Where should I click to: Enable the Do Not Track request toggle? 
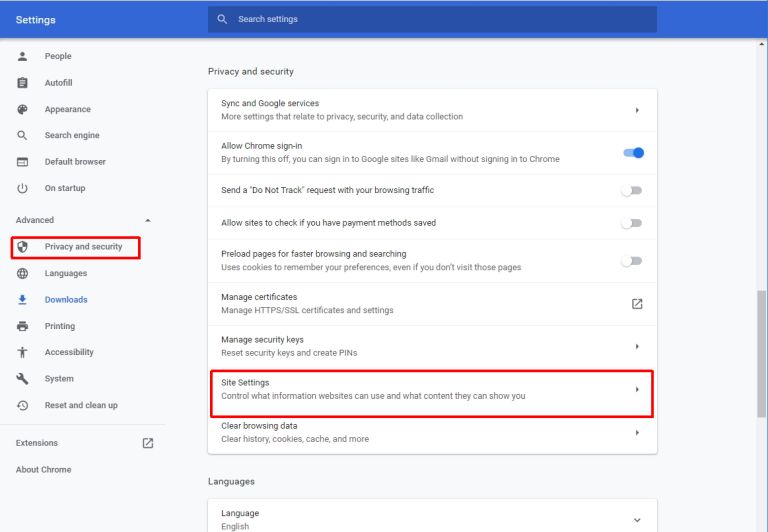pos(631,191)
